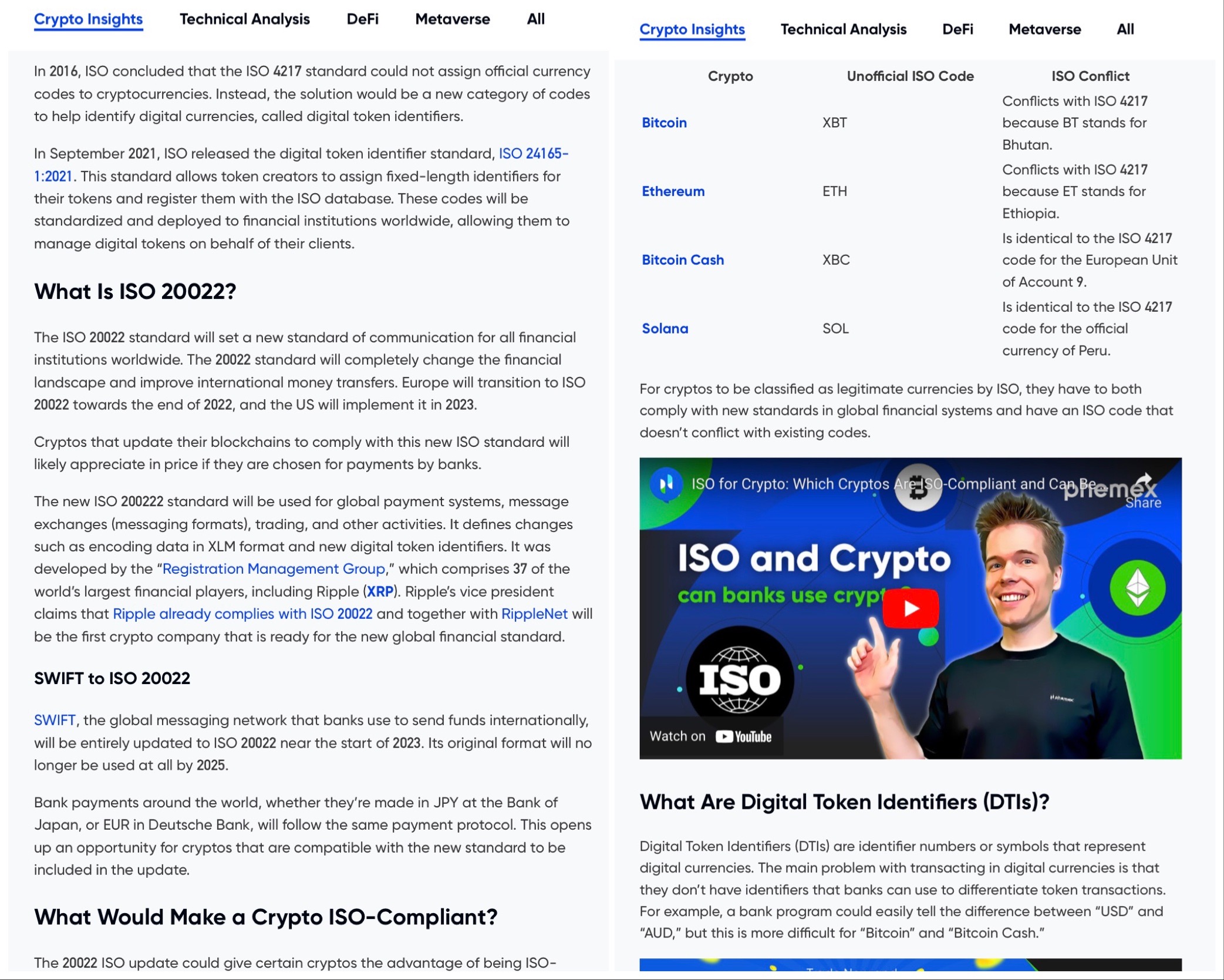Viewport: 1224px width, 980px height.
Task: Click heading What Would Make a Crypto ISO-Compliant?
Action: pos(266,917)
